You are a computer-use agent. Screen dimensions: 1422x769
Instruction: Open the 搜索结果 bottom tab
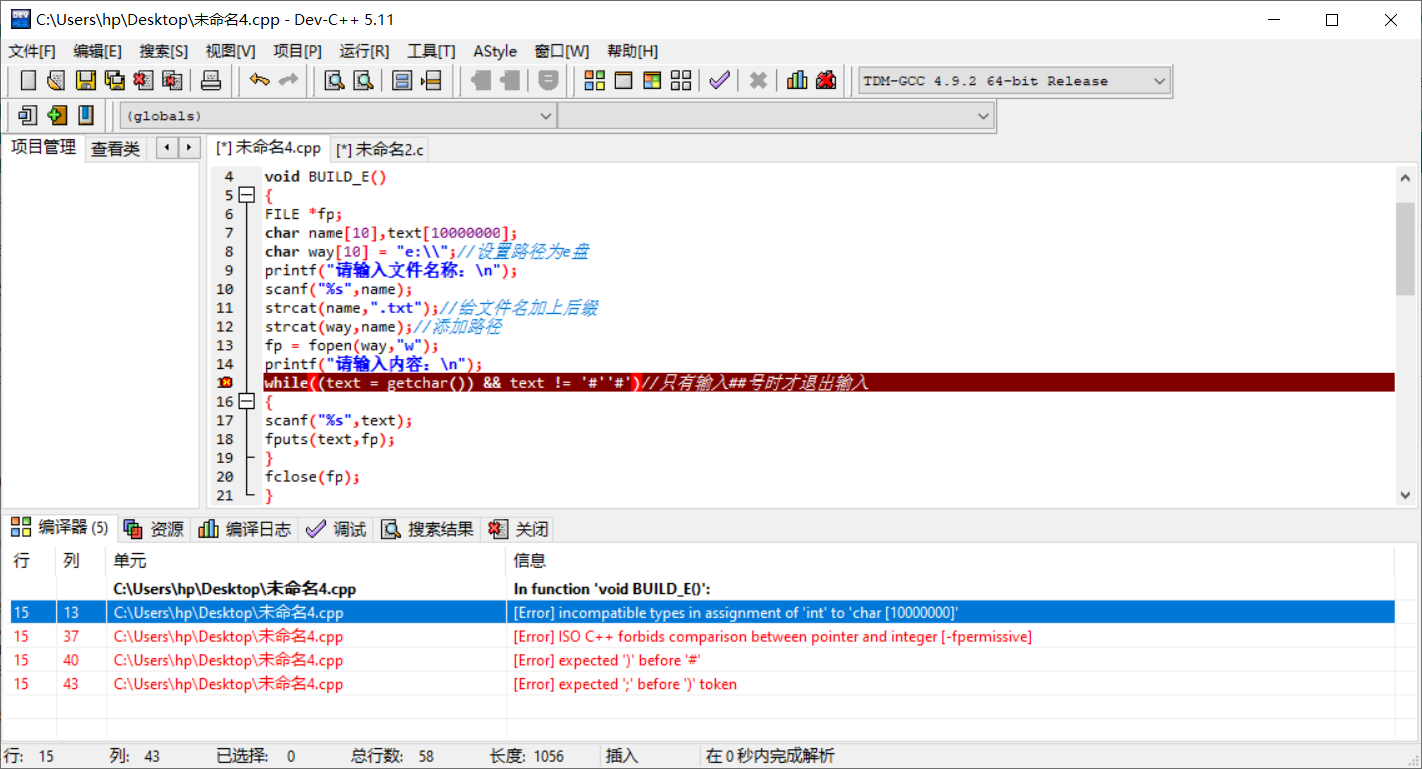click(x=428, y=530)
